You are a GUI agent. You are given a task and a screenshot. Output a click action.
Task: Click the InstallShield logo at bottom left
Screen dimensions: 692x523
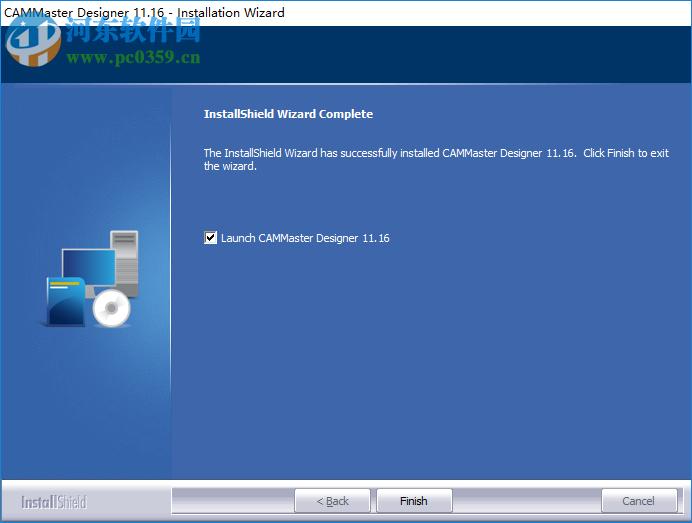point(54,502)
